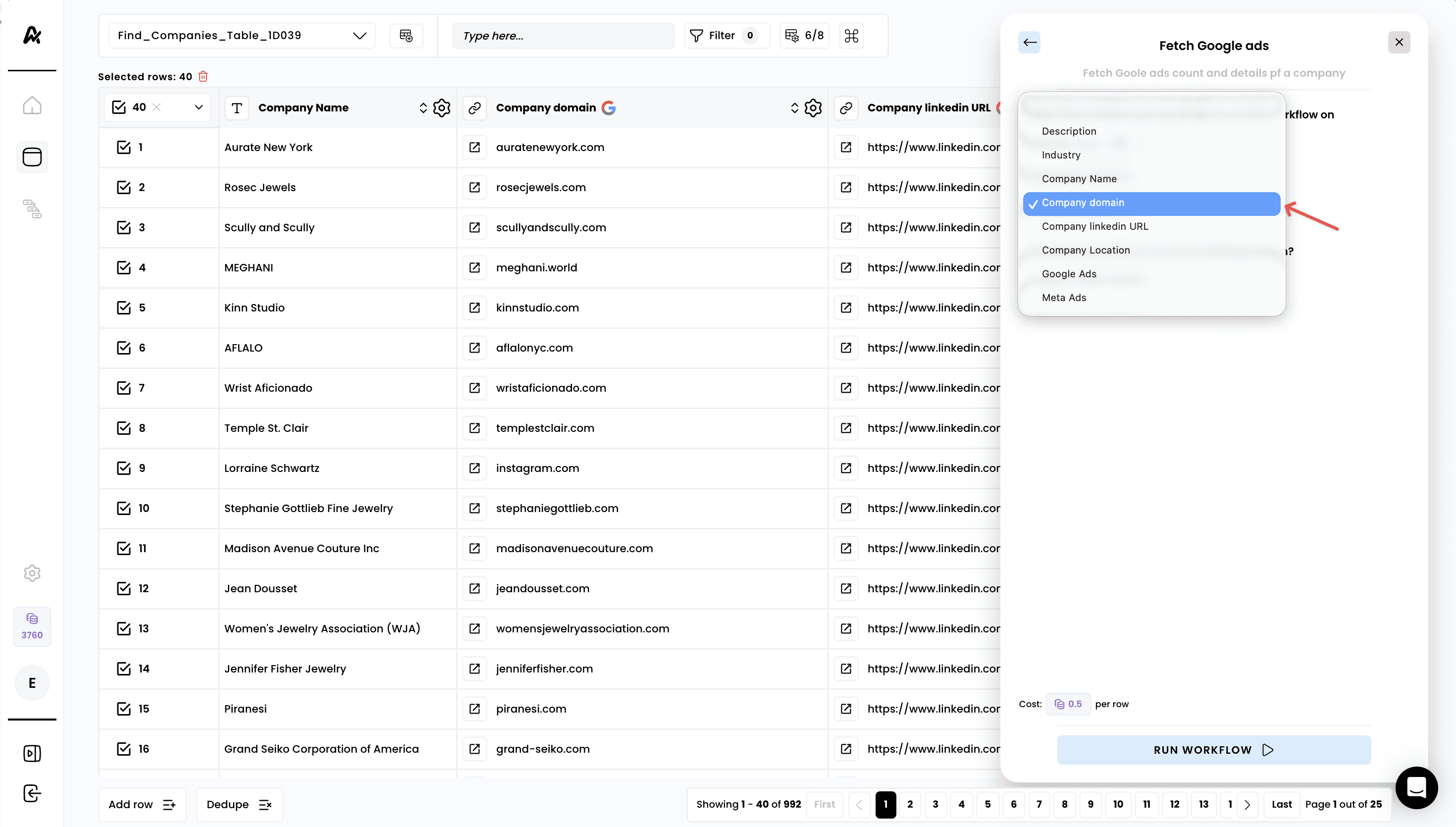The height and width of the screenshot is (827, 1456).
Task: Click the home icon in the sidebar
Action: (x=32, y=105)
